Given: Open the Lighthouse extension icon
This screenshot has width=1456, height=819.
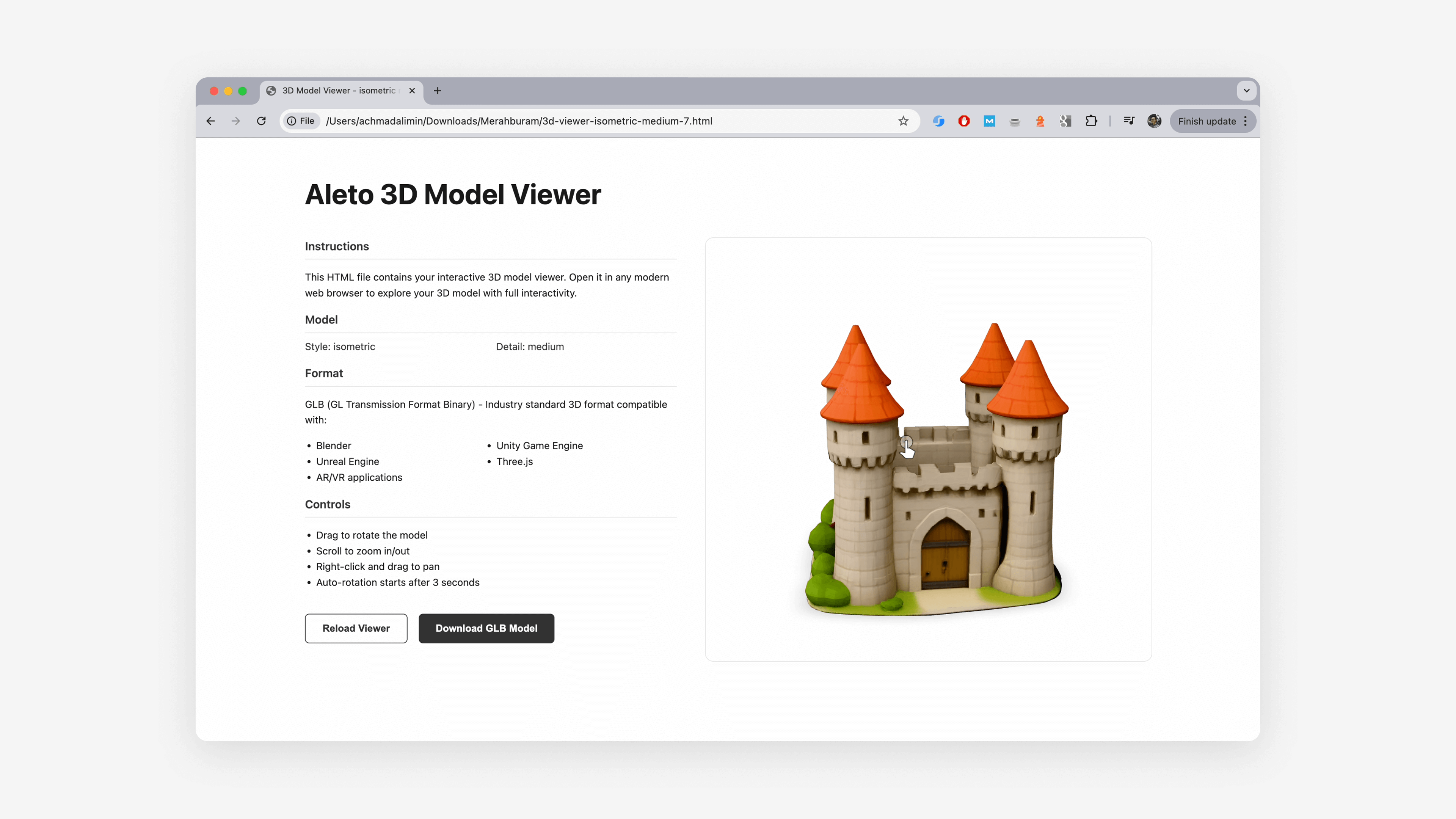Looking at the screenshot, I should [1040, 121].
